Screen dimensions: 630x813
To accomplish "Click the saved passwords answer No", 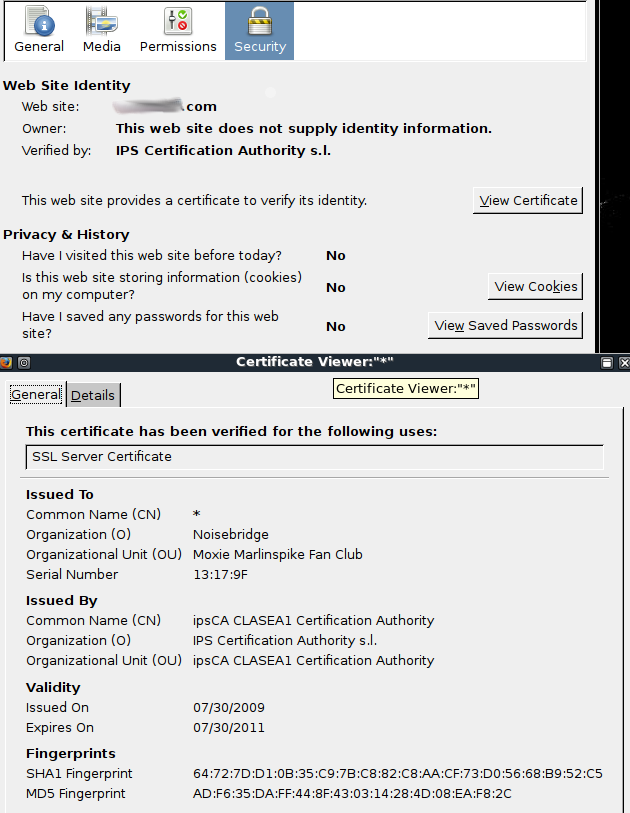I will coord(335,326).
